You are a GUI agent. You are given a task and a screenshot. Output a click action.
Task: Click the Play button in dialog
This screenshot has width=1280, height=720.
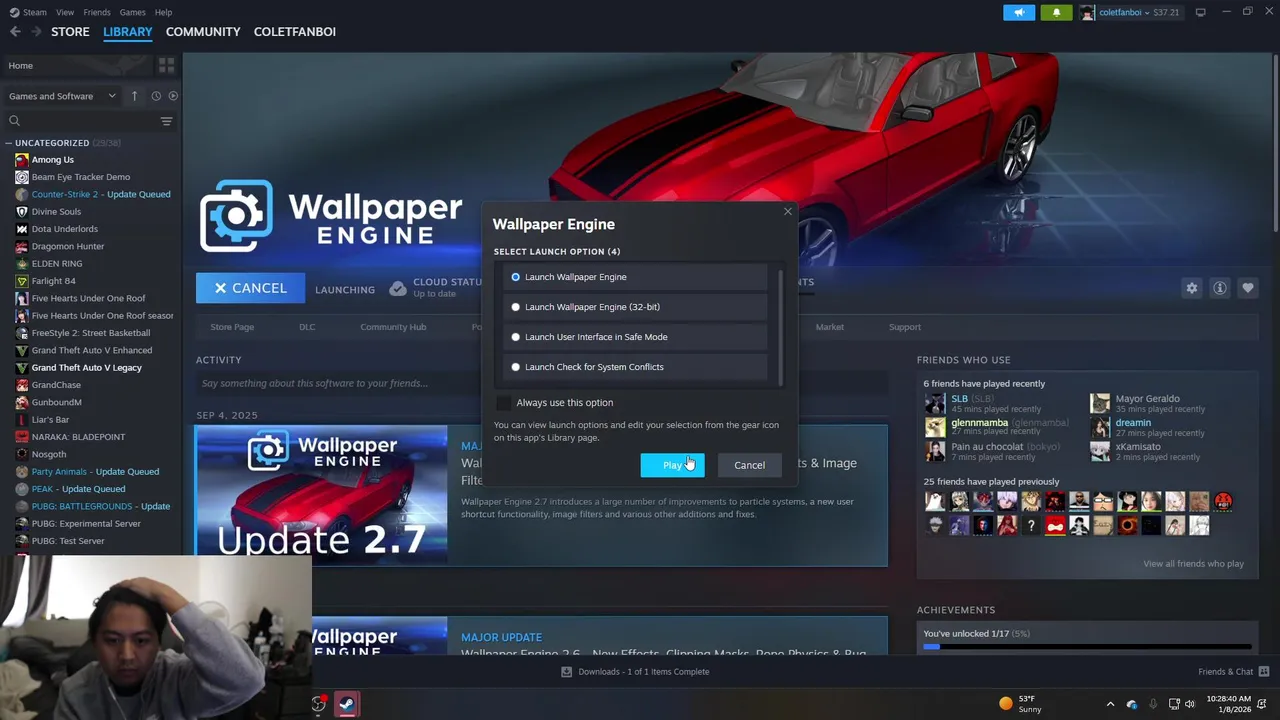point(672,465)
